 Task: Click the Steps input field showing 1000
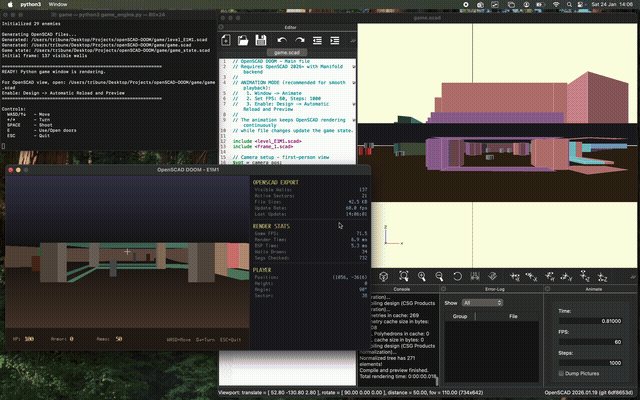click(591, 363)
